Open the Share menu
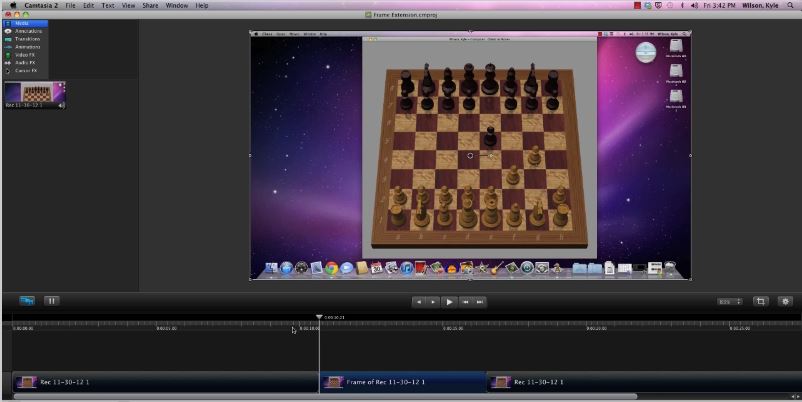The image size is (802, 402). [150, 6]
